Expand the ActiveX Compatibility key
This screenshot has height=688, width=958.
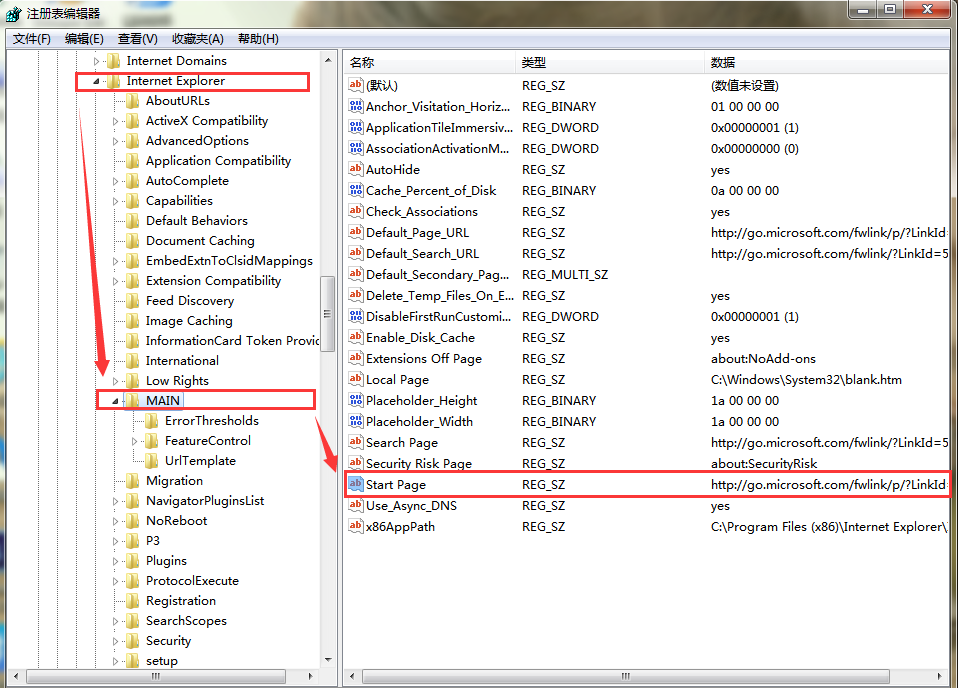click(115, 121)
